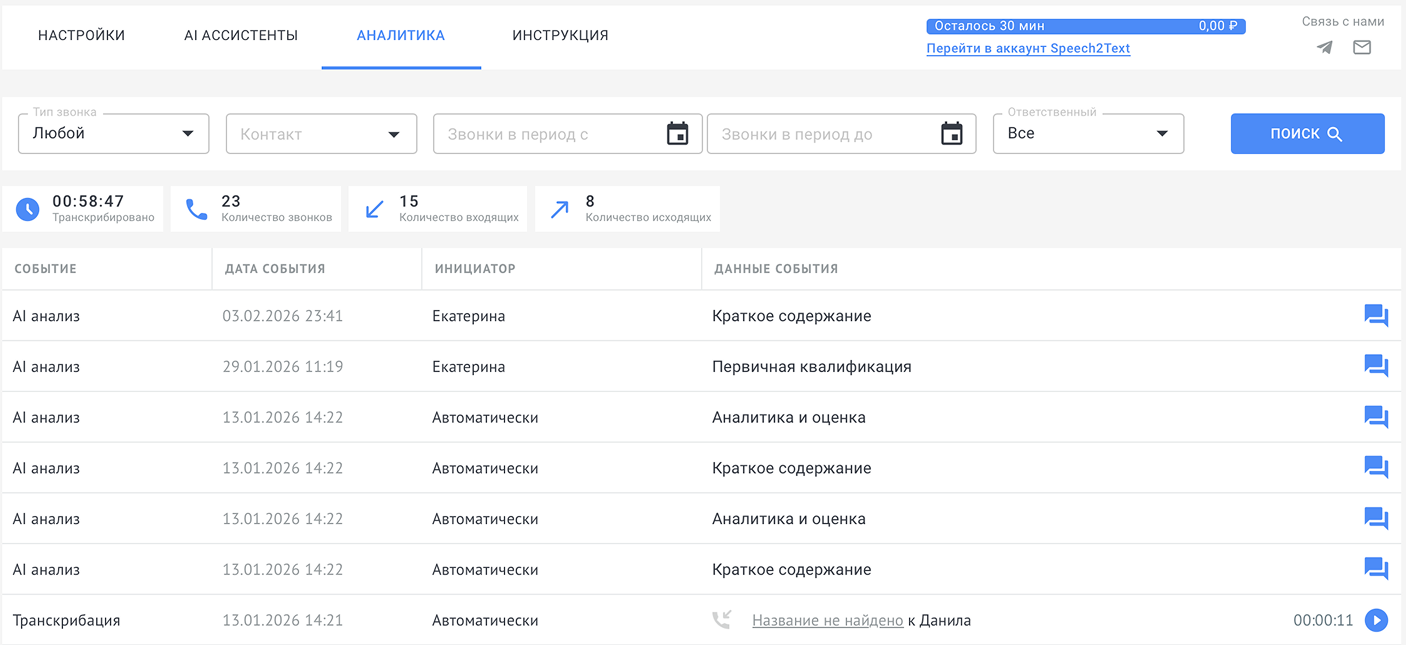Screen dimensions: 1406x645
Task: Open chat icon for Первичная квалификация row
Action: (x=1376, y=367)
